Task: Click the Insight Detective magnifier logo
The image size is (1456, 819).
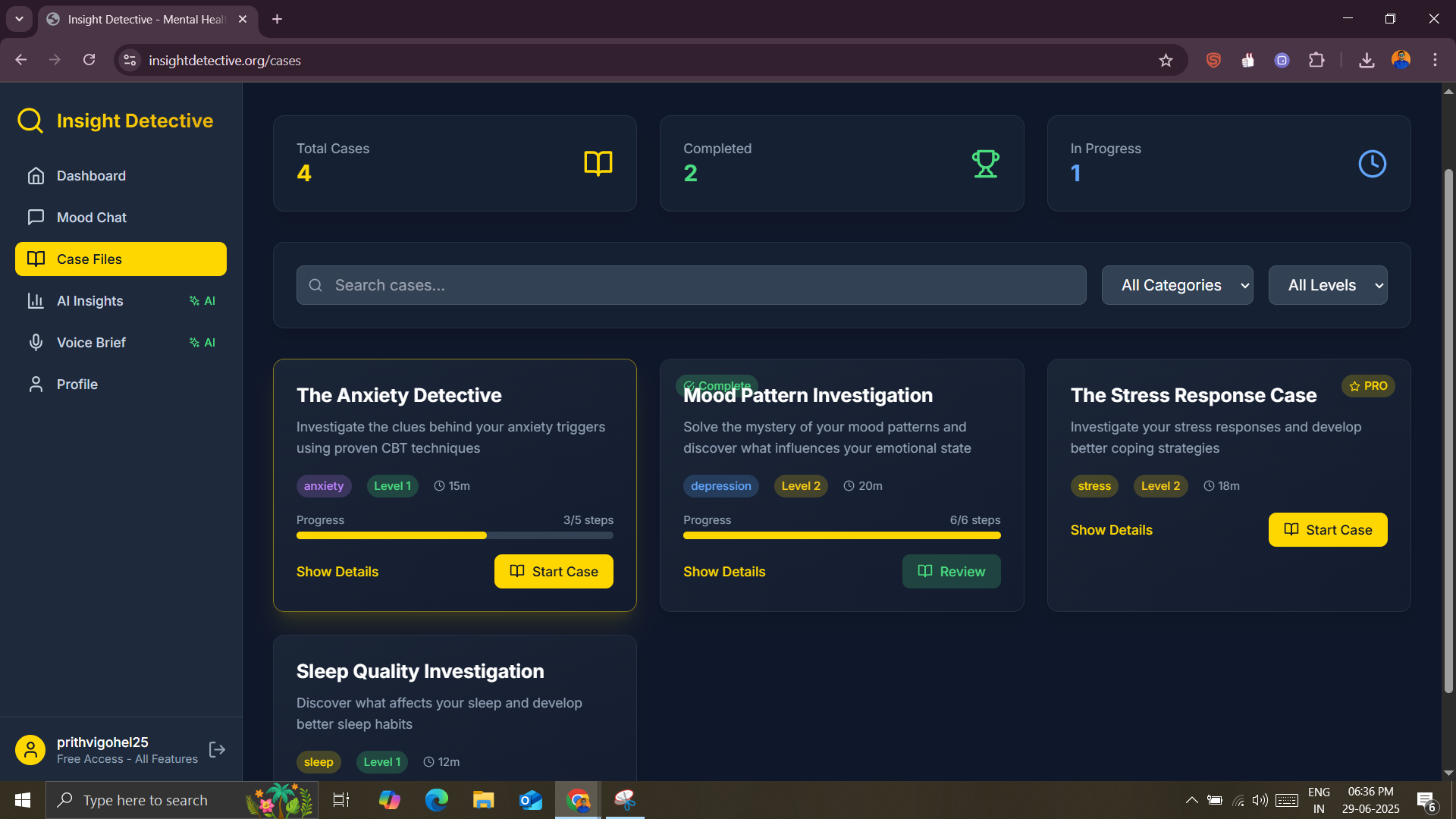Action: pos(30,121)
